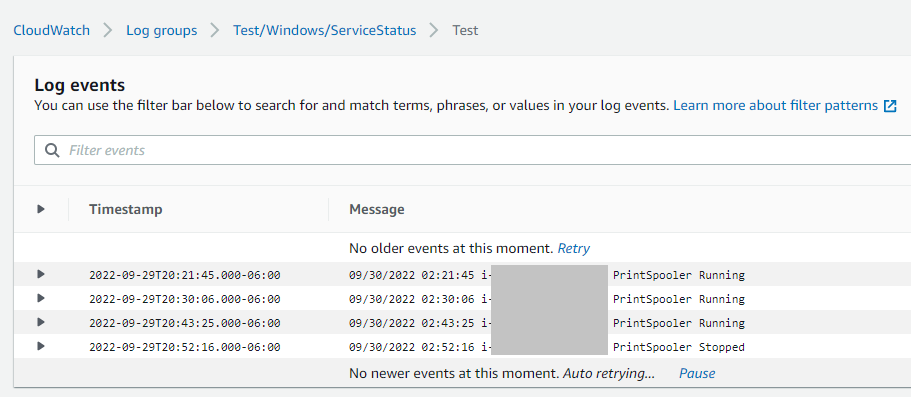
Task: Click the Test breadcrumb item
Action: tap(465, 30)
